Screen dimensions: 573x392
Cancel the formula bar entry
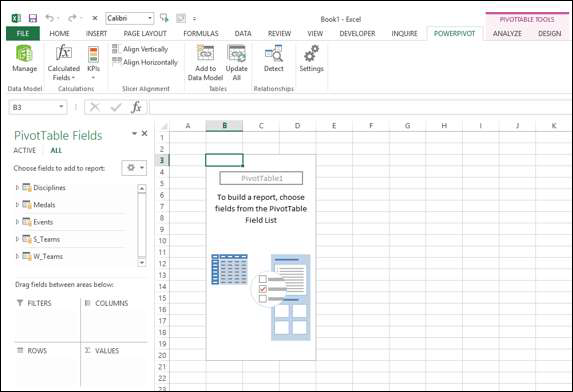(95, 107)
